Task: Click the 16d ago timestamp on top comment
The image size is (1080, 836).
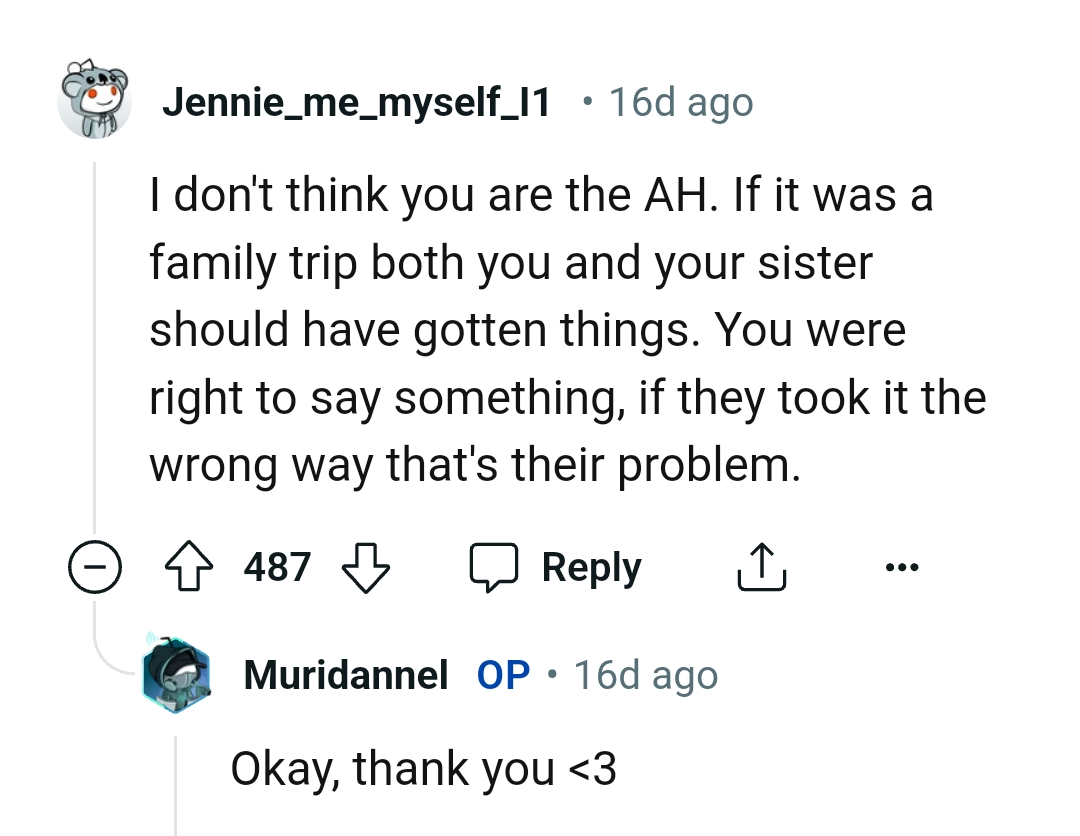Action: point(682,101)
